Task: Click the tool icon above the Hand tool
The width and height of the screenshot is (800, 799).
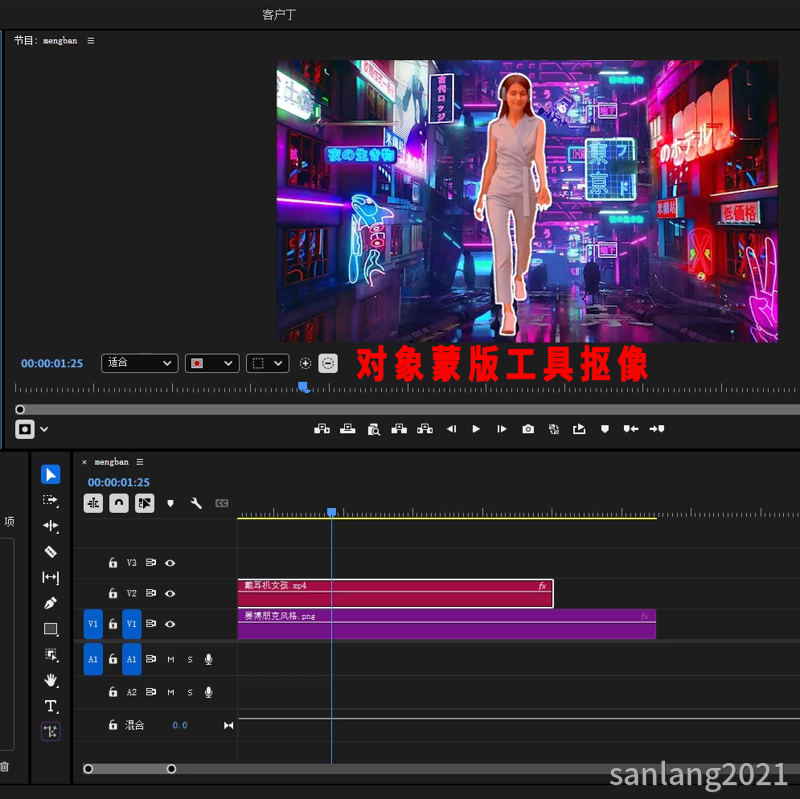Action: coord(51,655)
